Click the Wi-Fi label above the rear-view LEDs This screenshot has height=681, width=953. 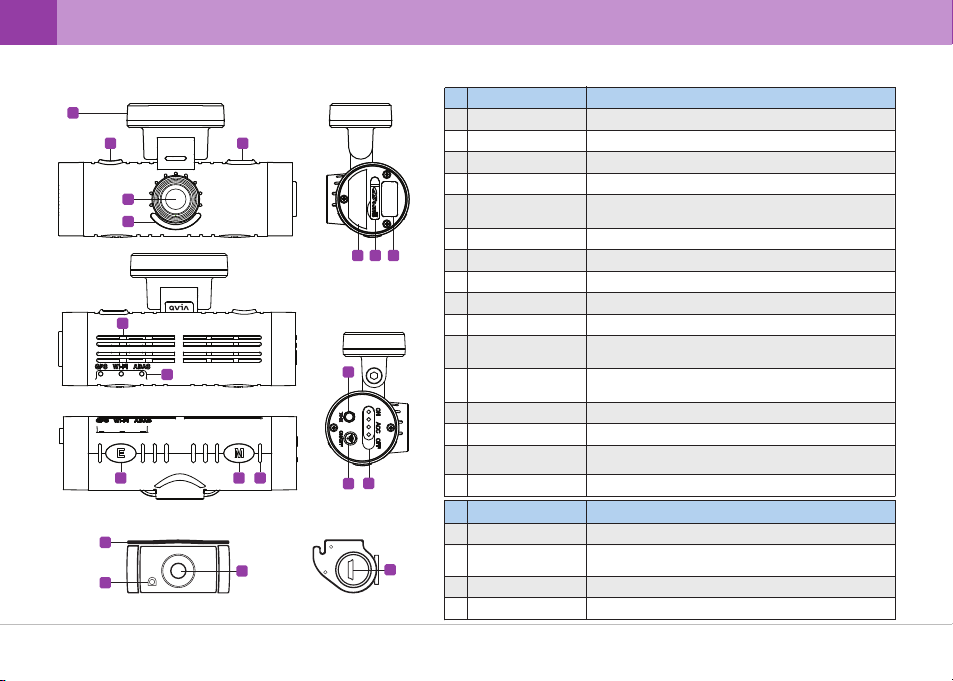point(120,367)
